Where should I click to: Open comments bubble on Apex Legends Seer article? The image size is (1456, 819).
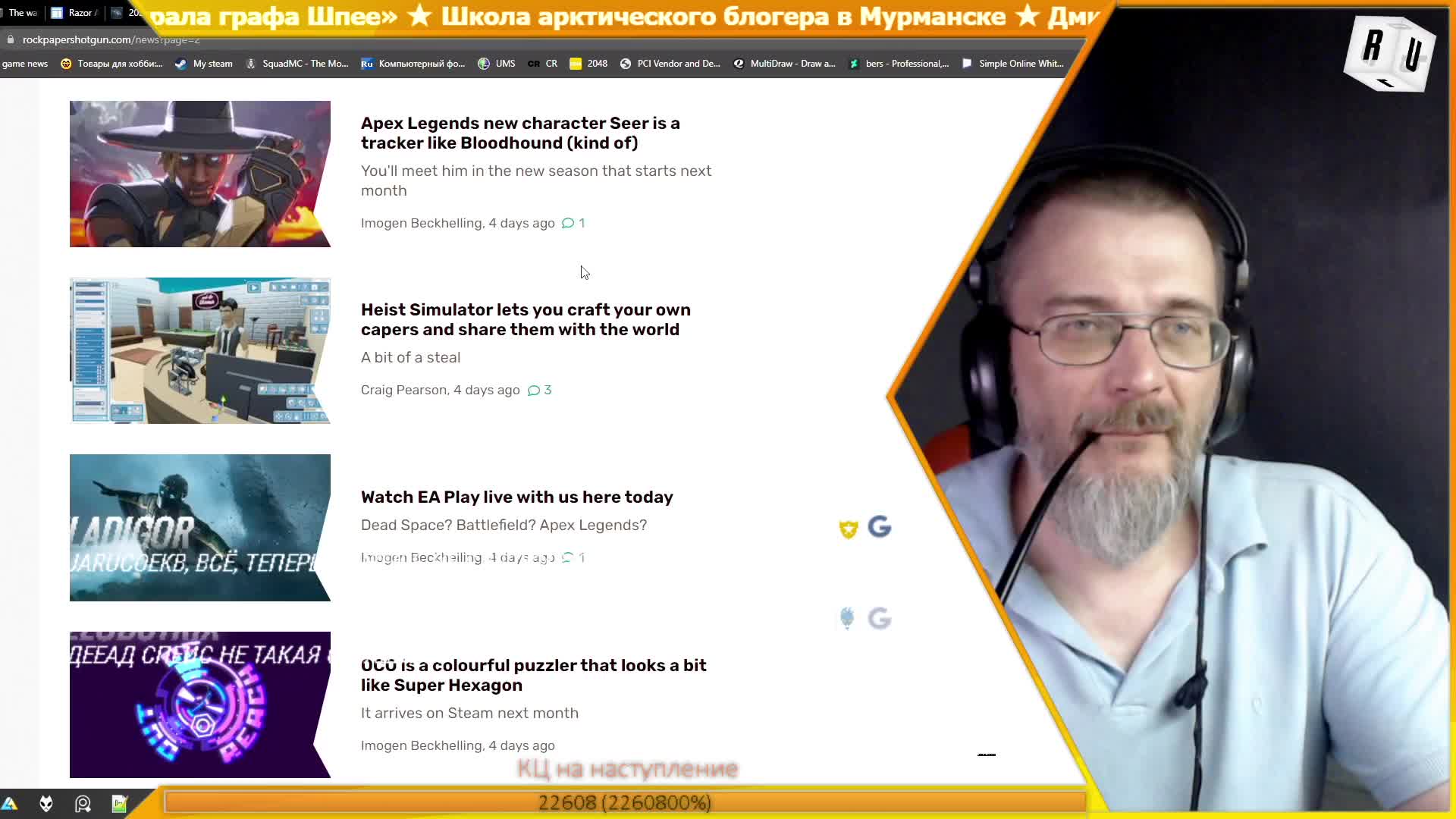573,223
